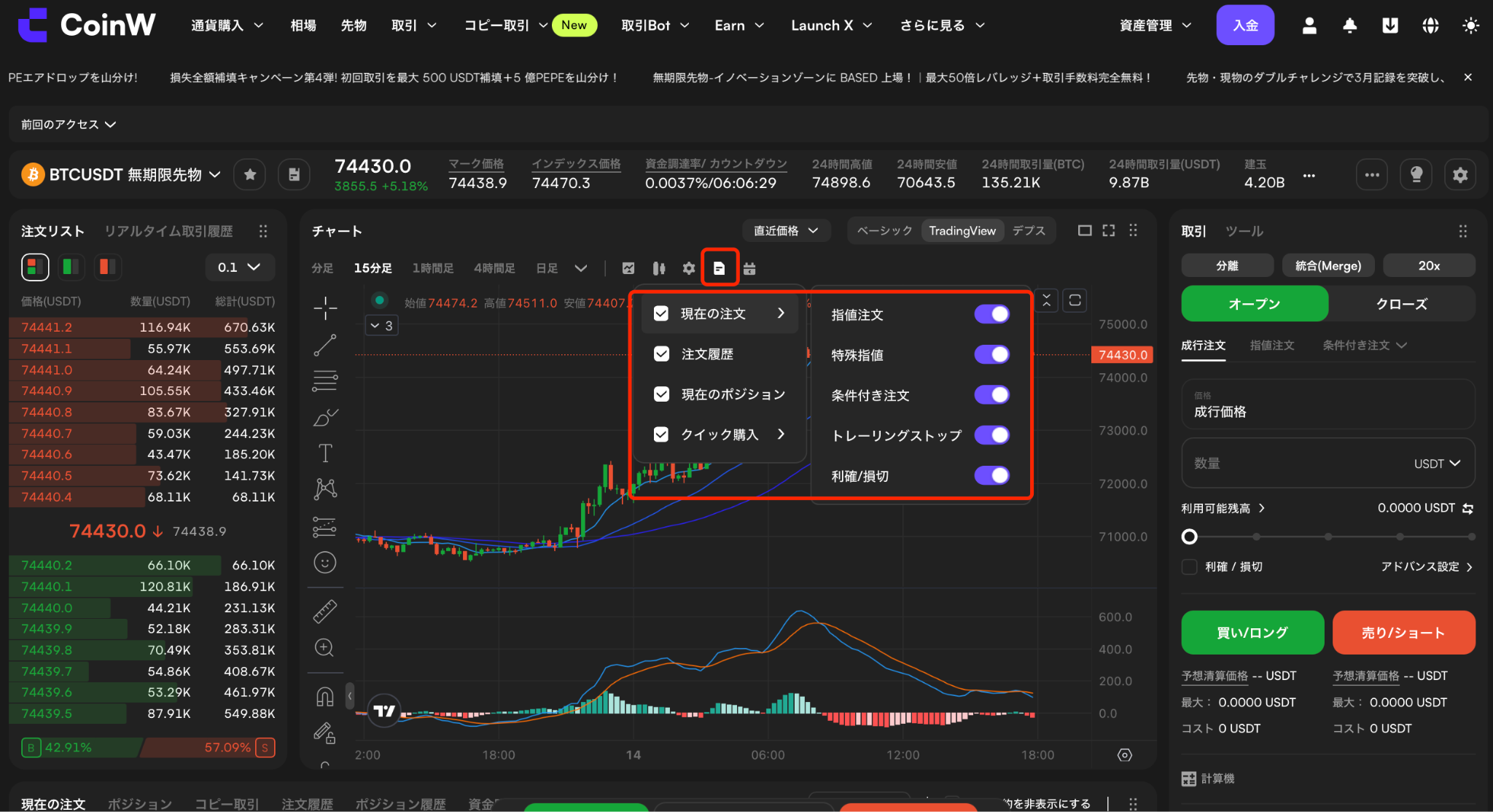Open the user profile icon
The height and width of the screenshot is (812, 1493).
tap(1309, 26)
